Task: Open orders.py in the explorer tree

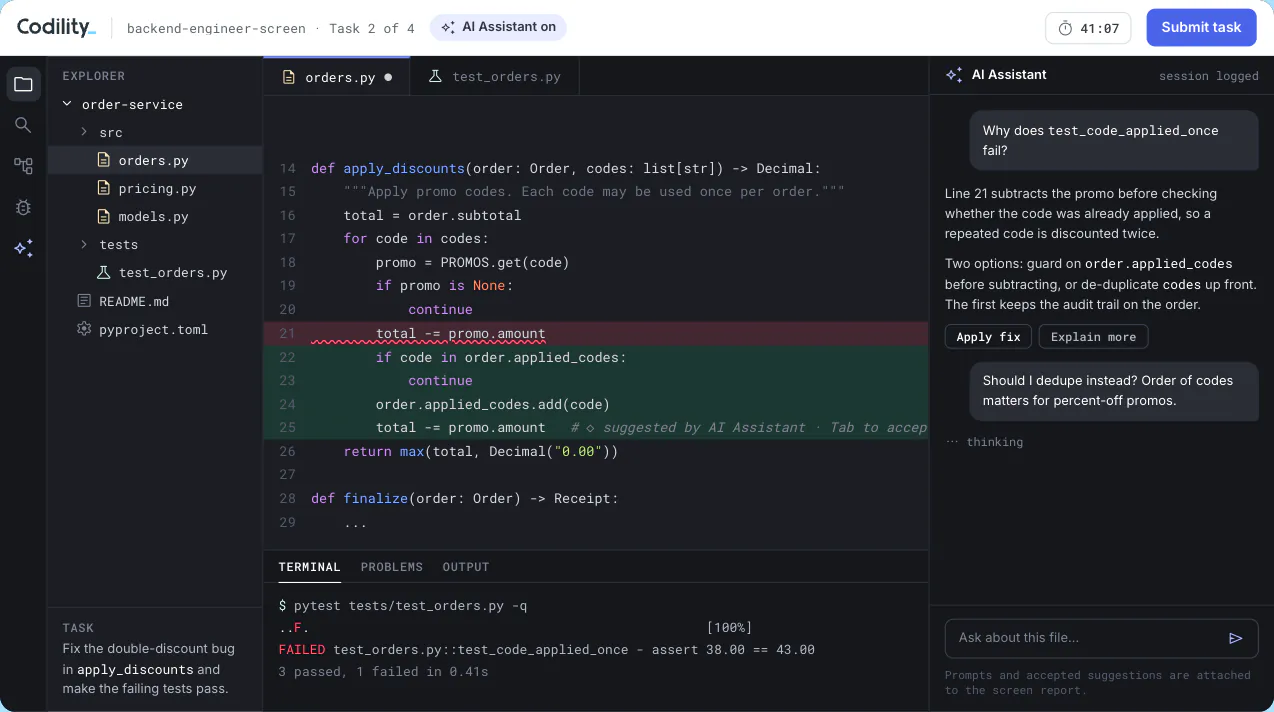Action: click(155, 160)
